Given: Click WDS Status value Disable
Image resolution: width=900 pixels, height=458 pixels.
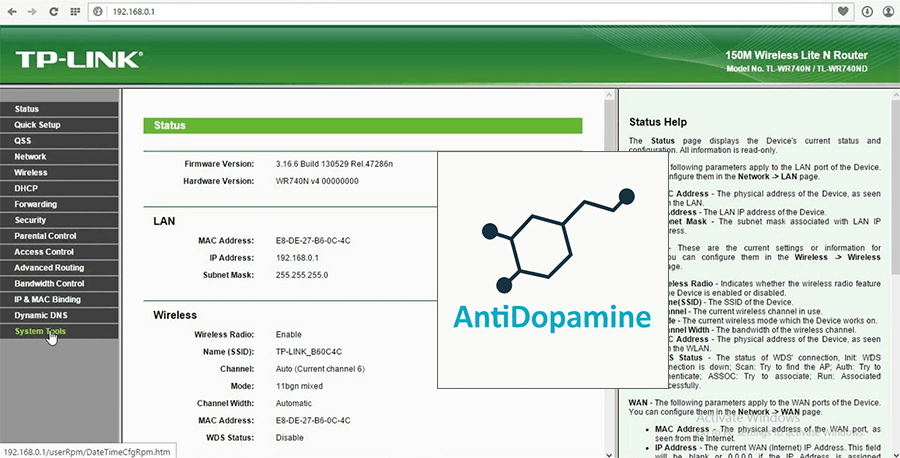Looking at the screenshot, I should click(x=290, y=438).
